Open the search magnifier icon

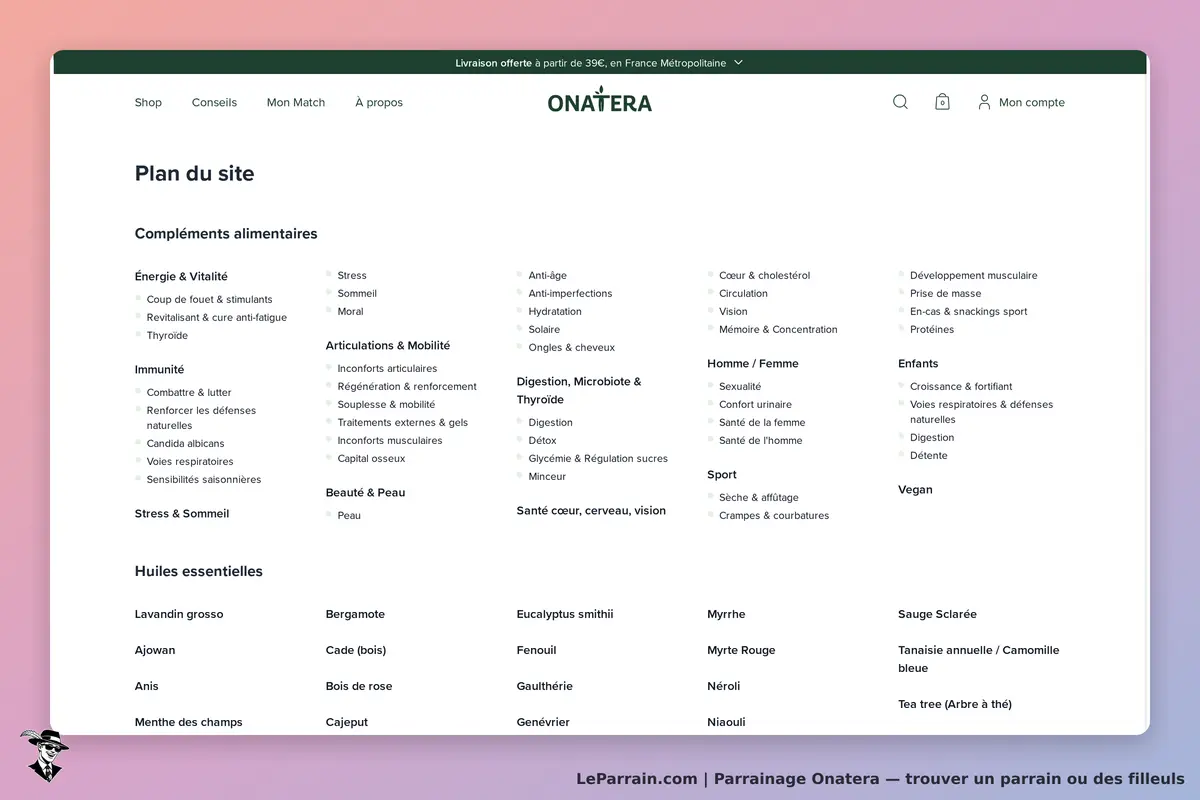900,102
